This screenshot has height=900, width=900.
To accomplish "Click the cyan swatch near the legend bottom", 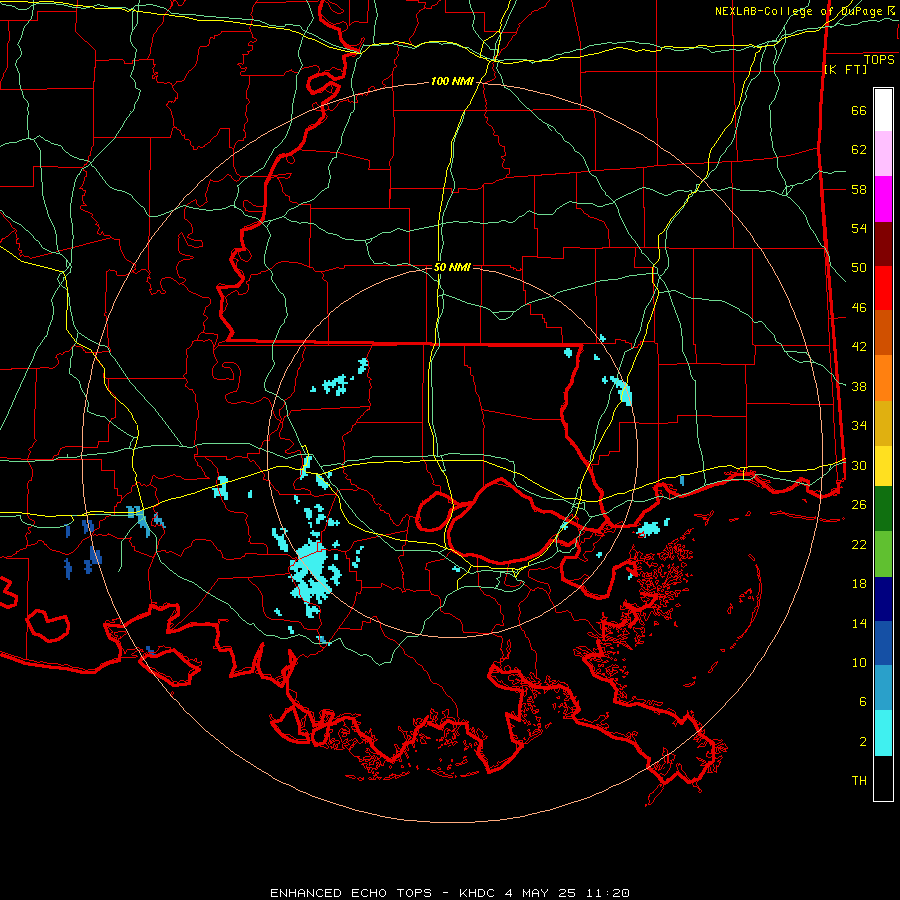I will coord(883,733).
